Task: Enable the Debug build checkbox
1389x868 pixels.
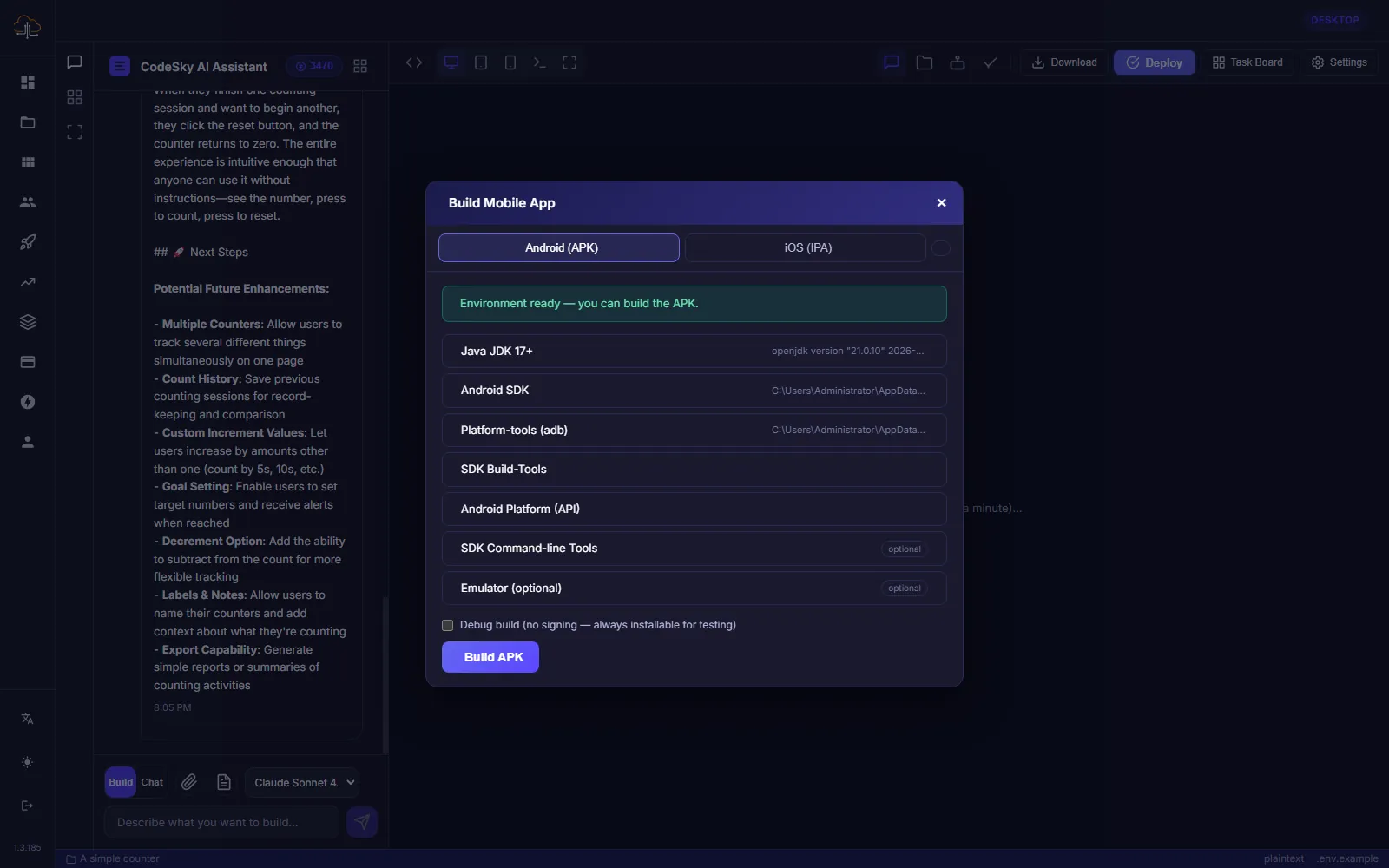Action: point(448,625)
